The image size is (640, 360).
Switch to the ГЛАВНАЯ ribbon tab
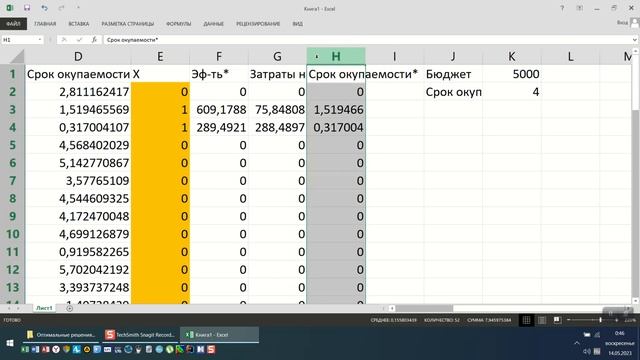pyautogui.click(x=45, y=24)
